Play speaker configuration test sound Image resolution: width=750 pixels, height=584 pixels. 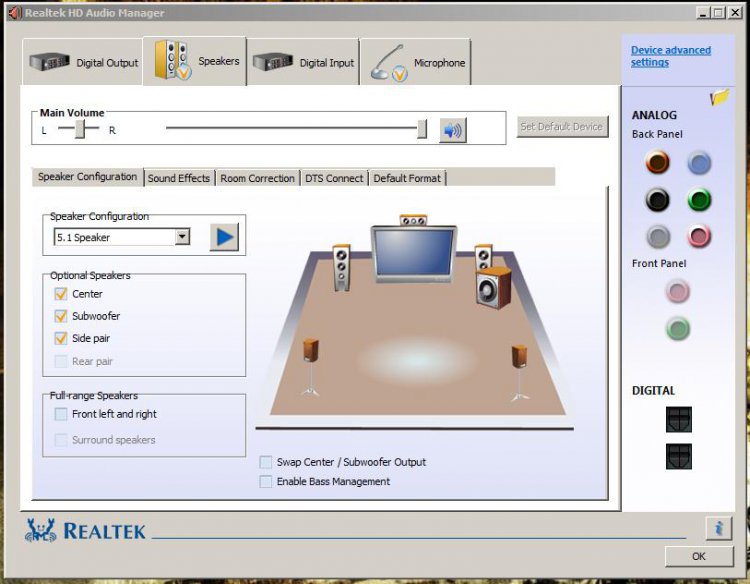click(224, 237)
